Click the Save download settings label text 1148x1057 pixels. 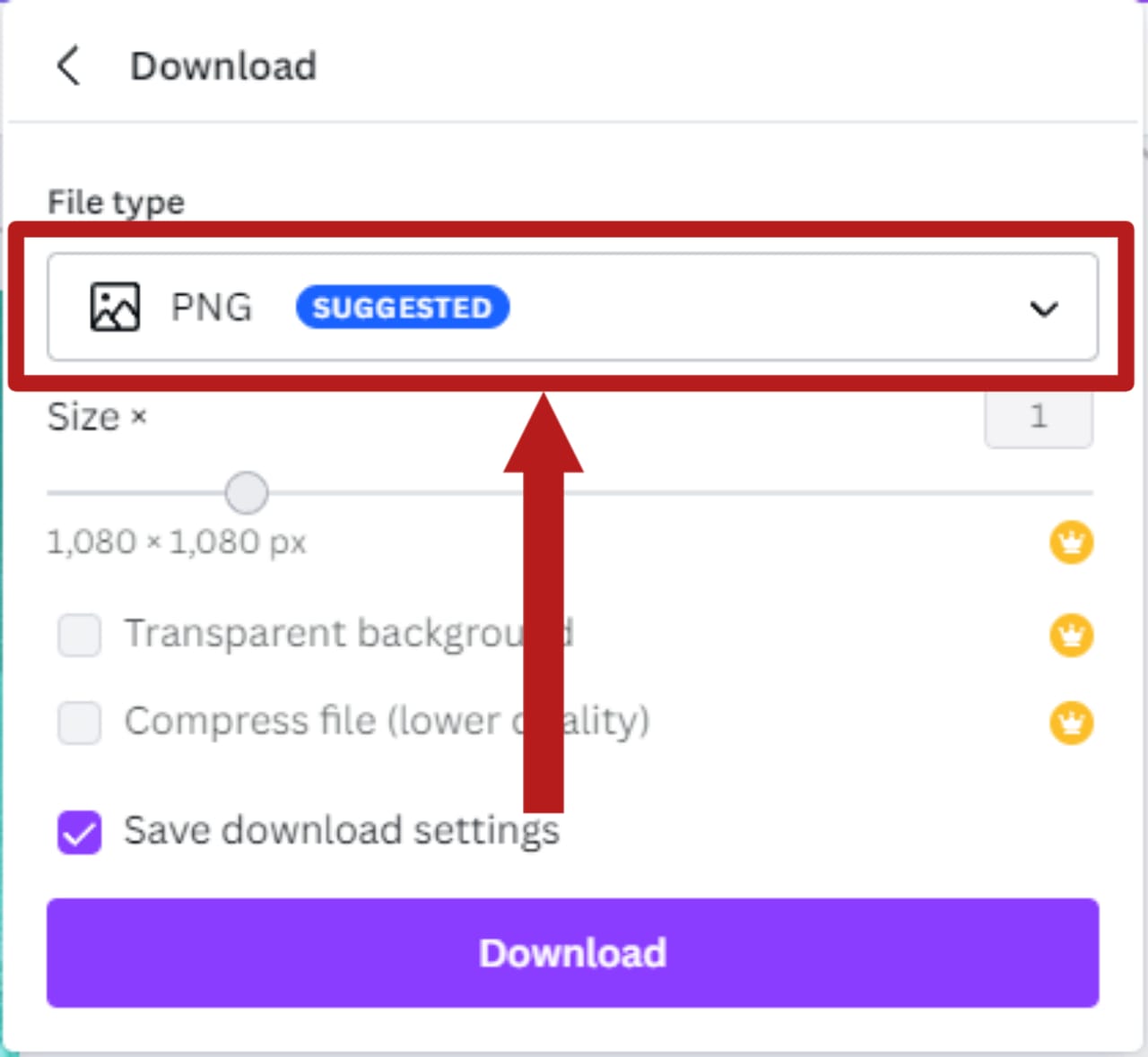[x=341, y=830]
